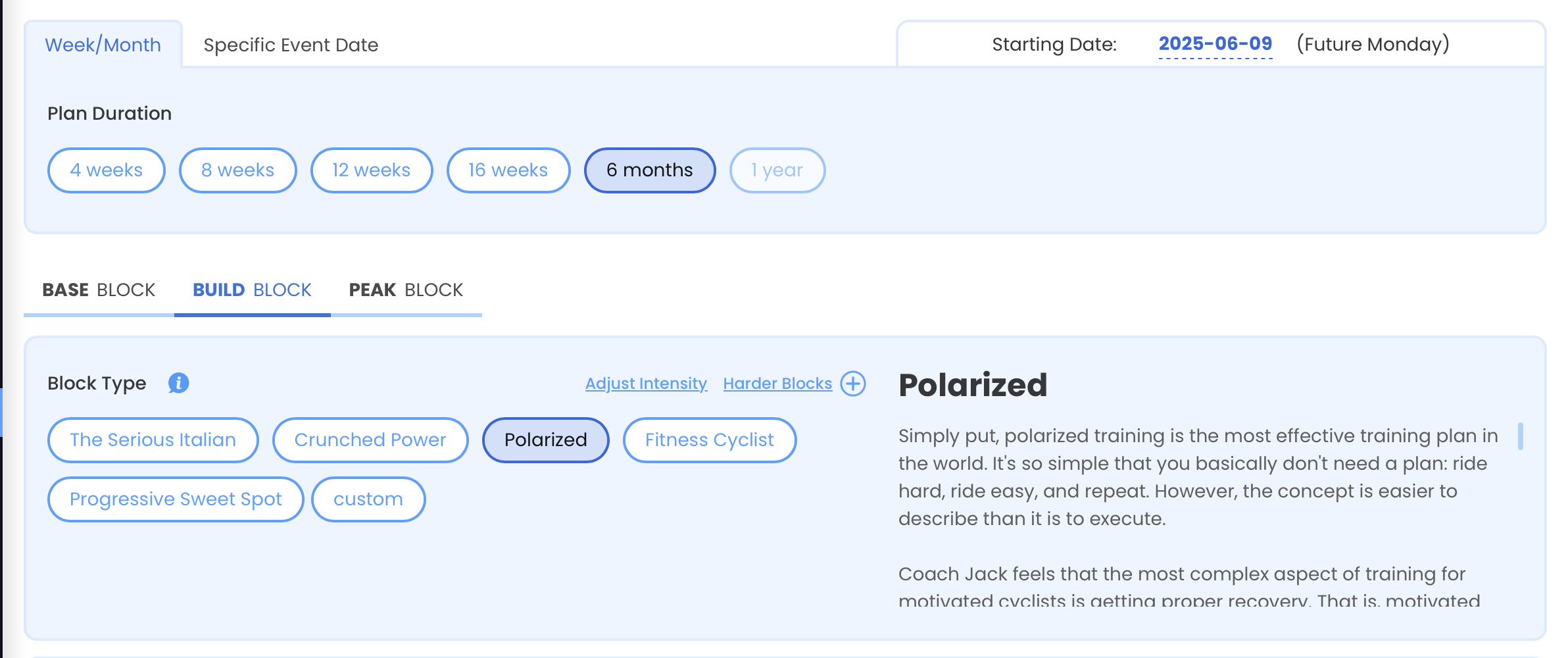
Task: Open the BASE BLOCK tab
Action: [x=99, y=290]
